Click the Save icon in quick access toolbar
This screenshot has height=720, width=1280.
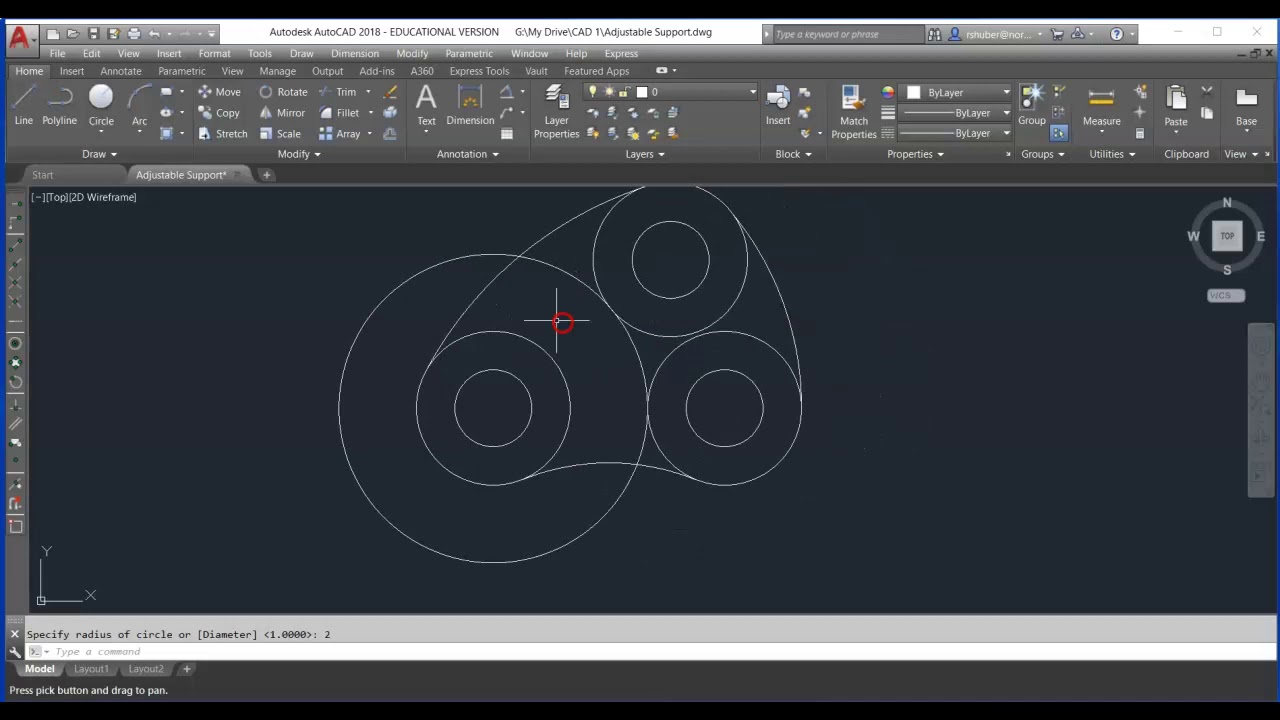pos(93,34)
